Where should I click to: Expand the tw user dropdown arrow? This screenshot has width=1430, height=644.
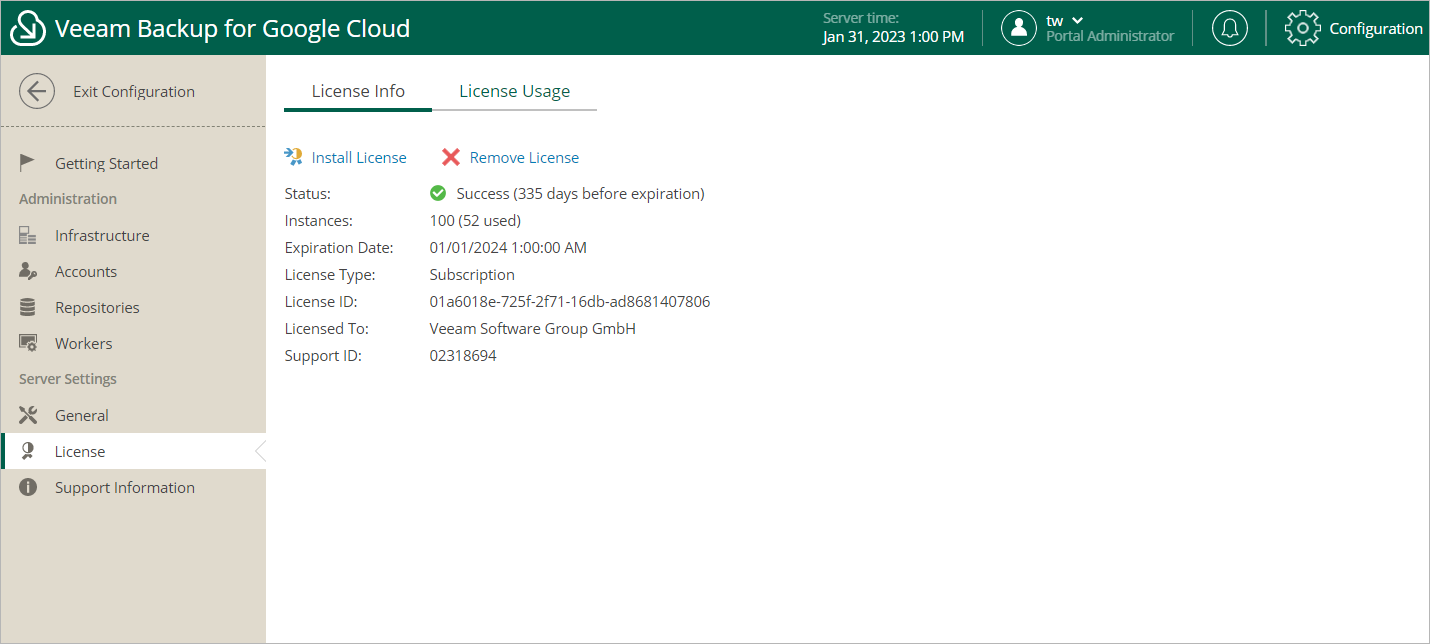[1077, 20]
